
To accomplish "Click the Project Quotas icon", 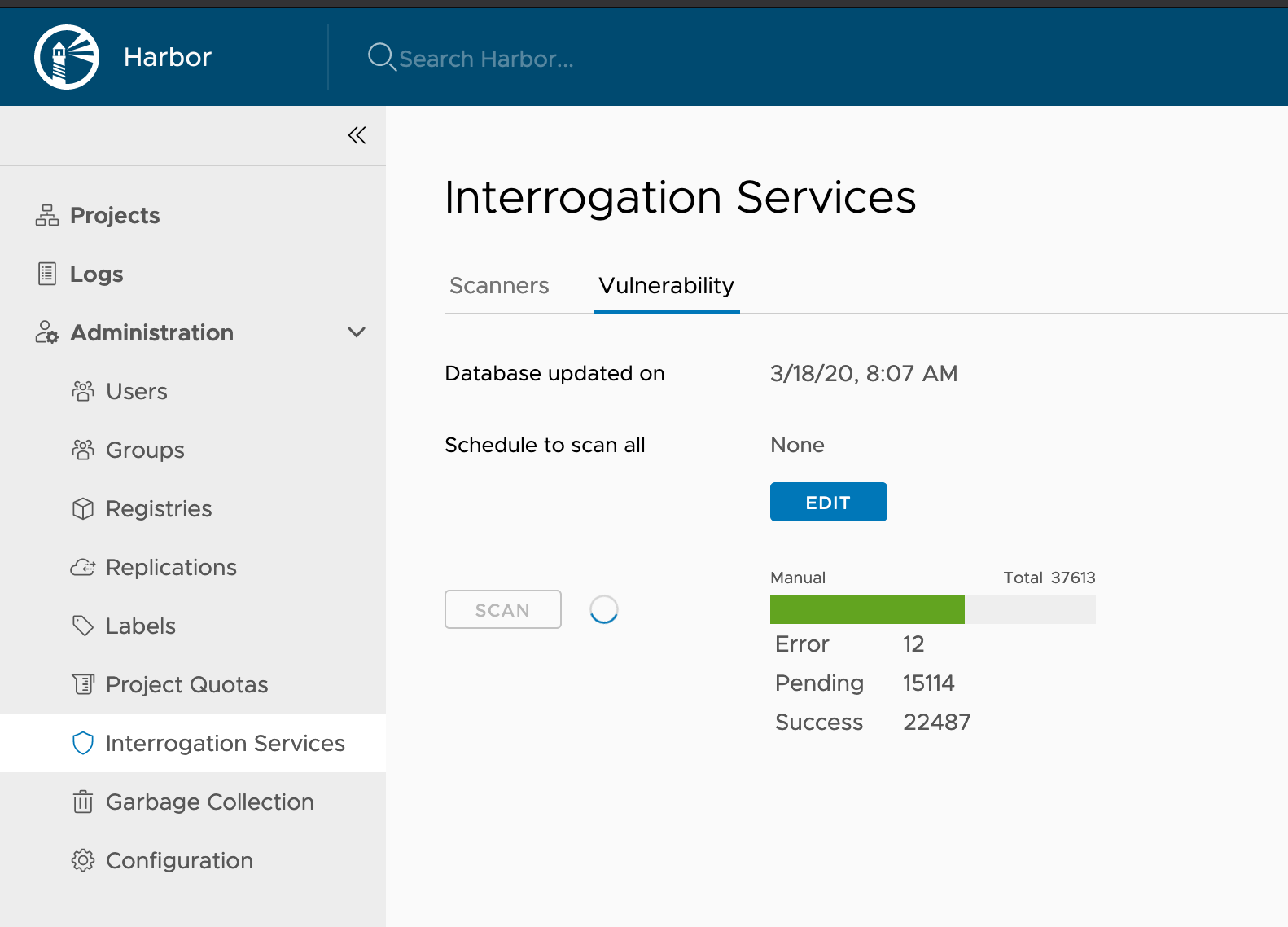I will [x=83, y=684].
